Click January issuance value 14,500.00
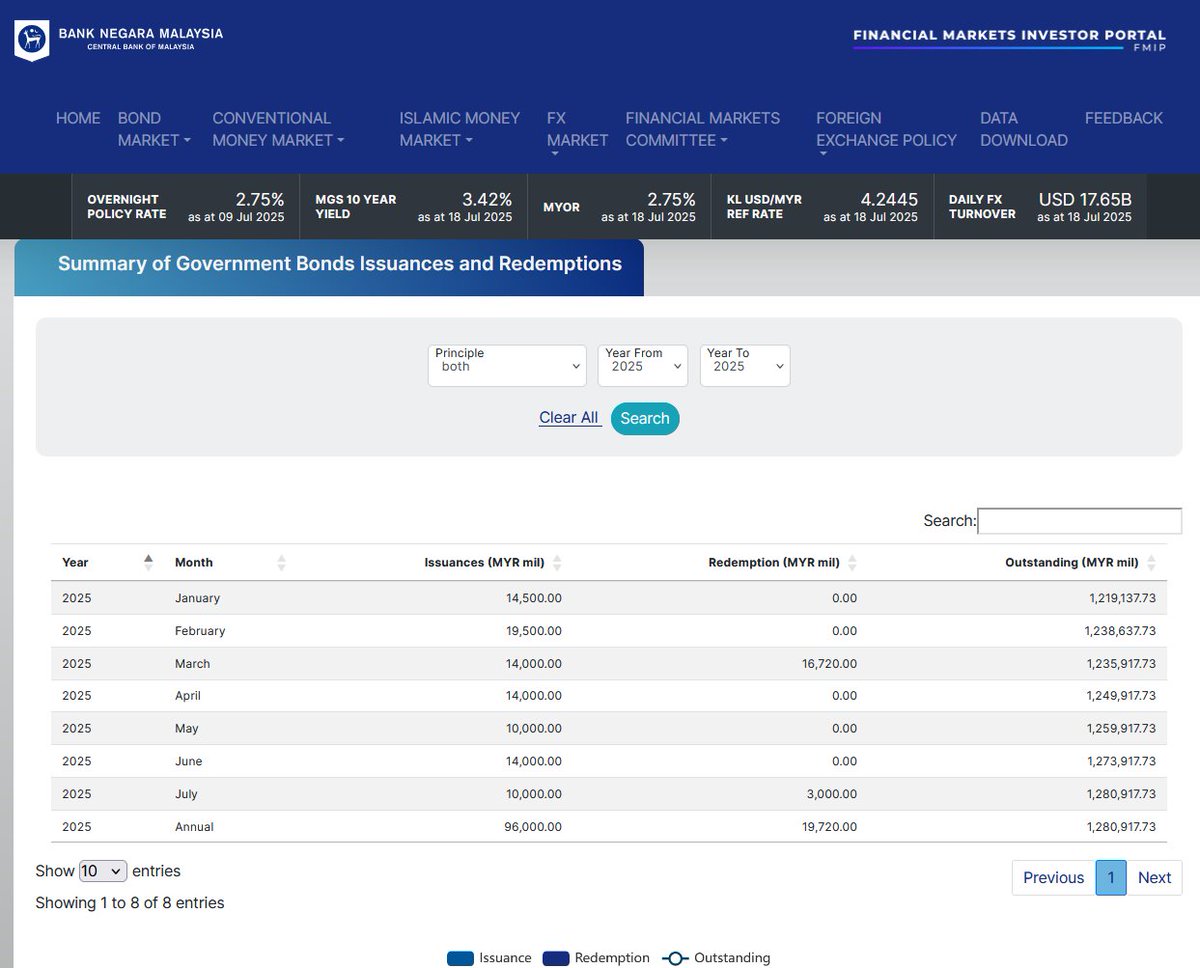 click(x=534, y=598)
